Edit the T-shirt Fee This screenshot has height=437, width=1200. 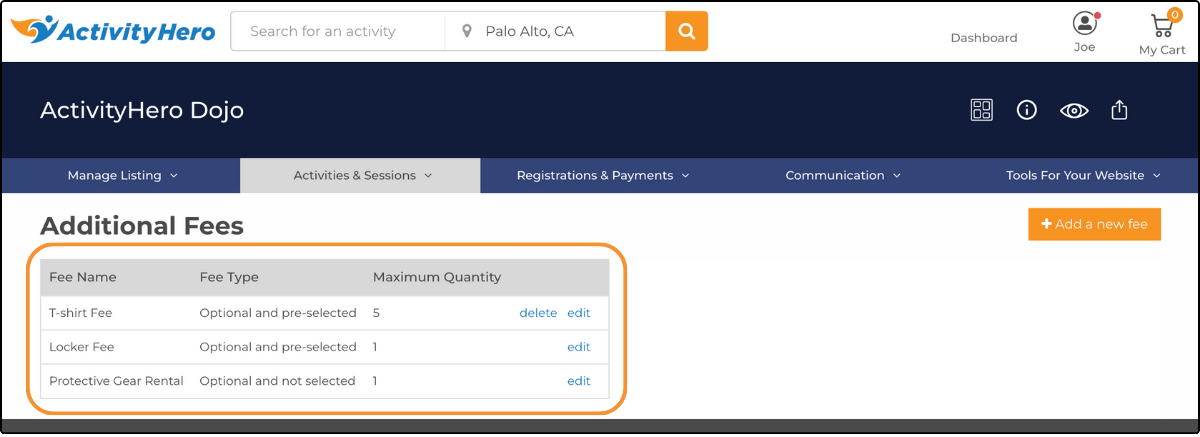(x=579, y=313)
